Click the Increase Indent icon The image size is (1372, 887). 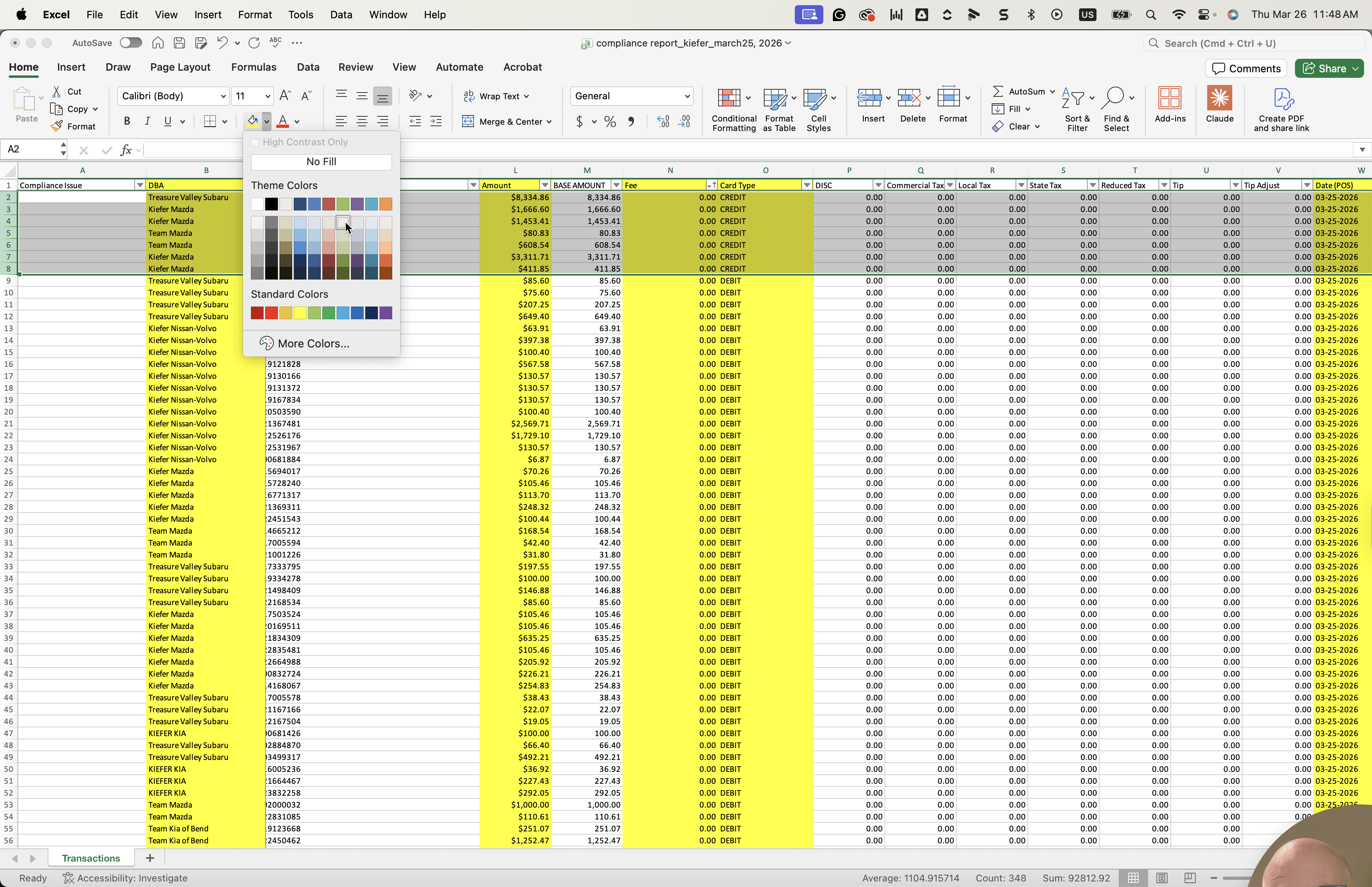(436, 121)
